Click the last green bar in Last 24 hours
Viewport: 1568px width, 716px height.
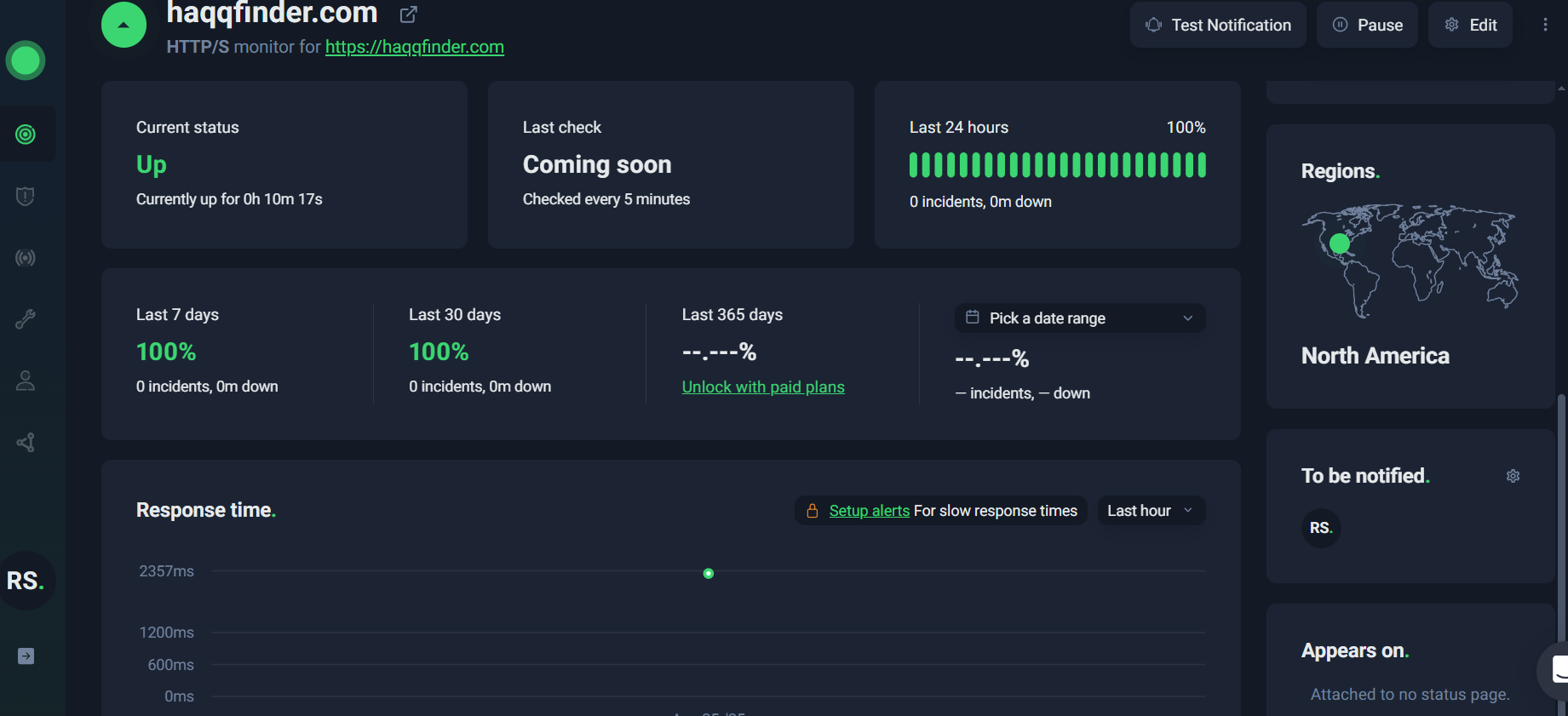click(x=1202, y=165)
